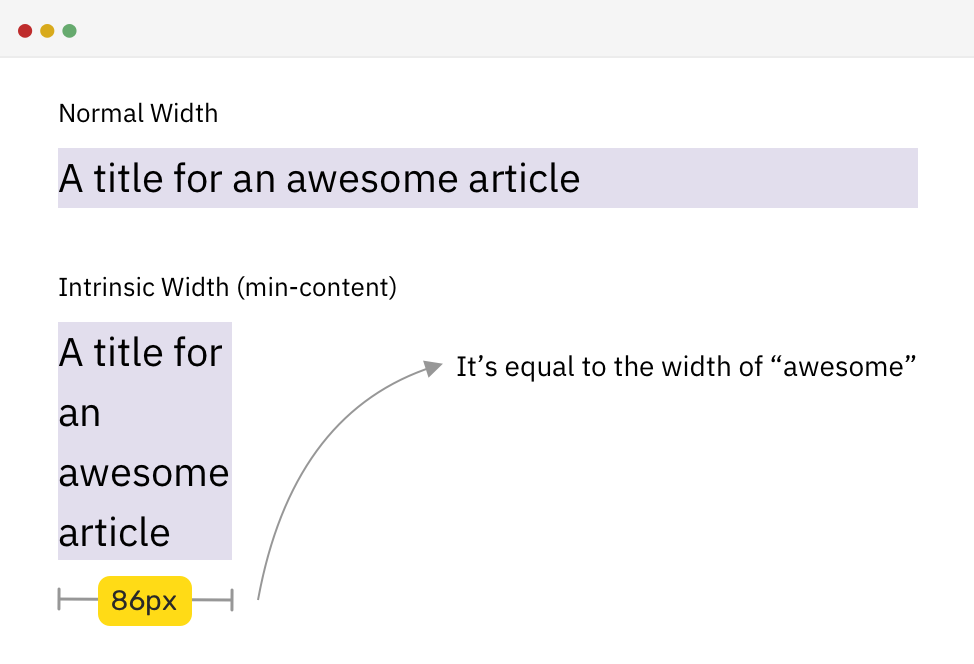Click the arrowhead of the curved gray arrow
The height and width of the screenshot is (664, 974).
click(x=433, y=366)
